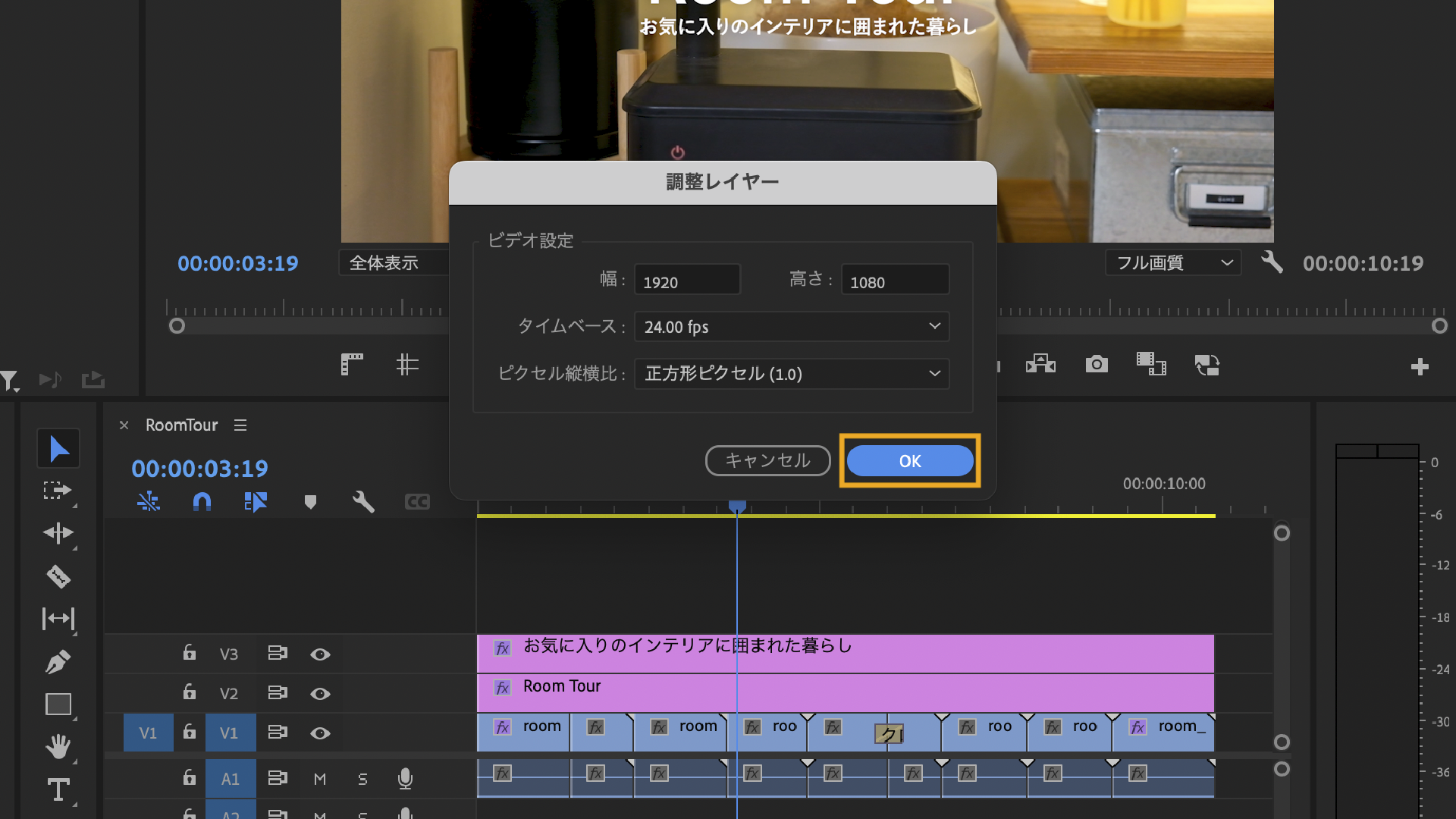Select the Hand tool
Image resolution: width=1456 pixels, height=819 pixels.
pyautogui.click(x=58, y=747)
